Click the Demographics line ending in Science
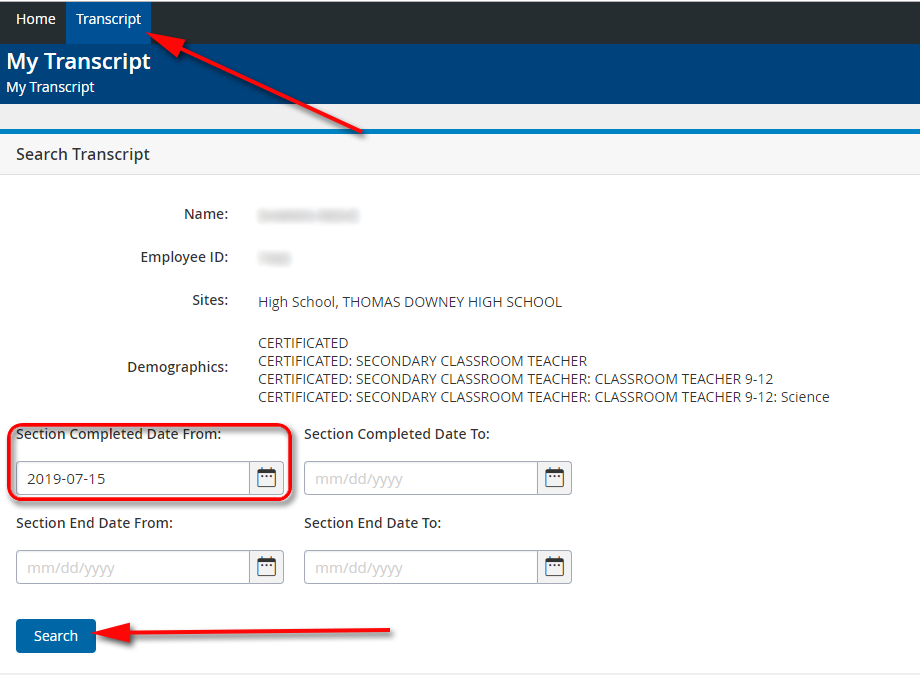This screenshot has height=675, width=920. coord(543,397)
